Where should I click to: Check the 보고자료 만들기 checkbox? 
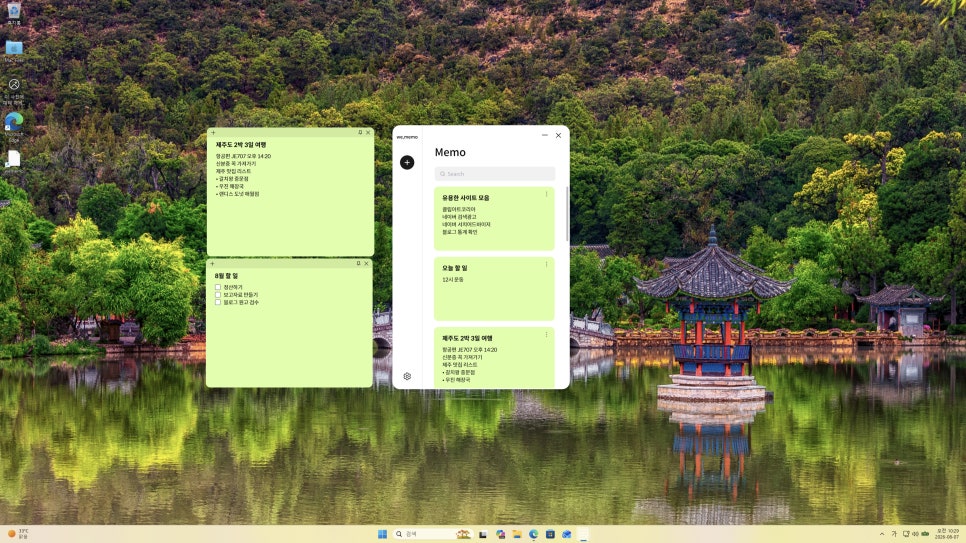217,295
